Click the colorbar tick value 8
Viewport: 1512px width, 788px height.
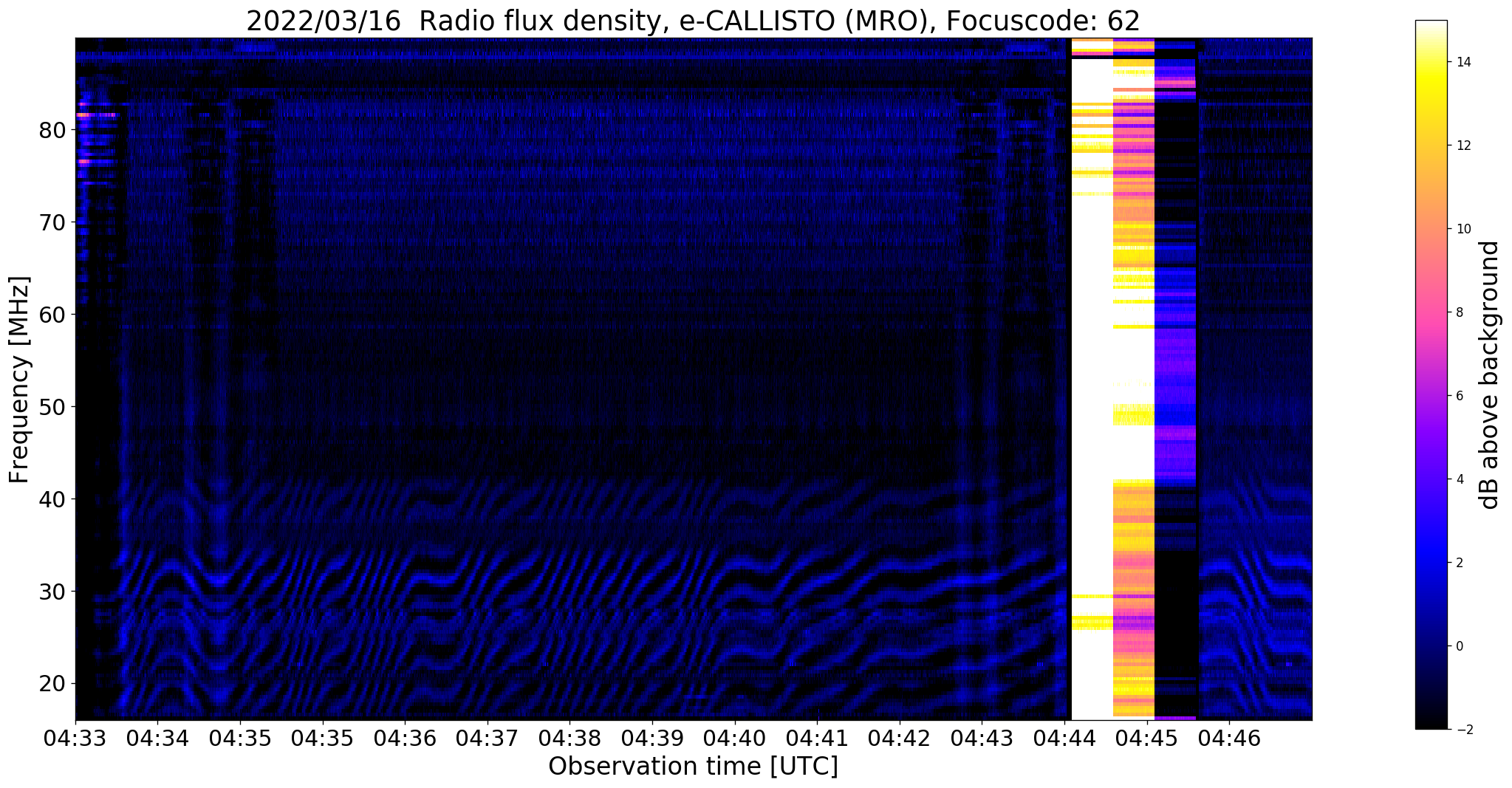1459,312
